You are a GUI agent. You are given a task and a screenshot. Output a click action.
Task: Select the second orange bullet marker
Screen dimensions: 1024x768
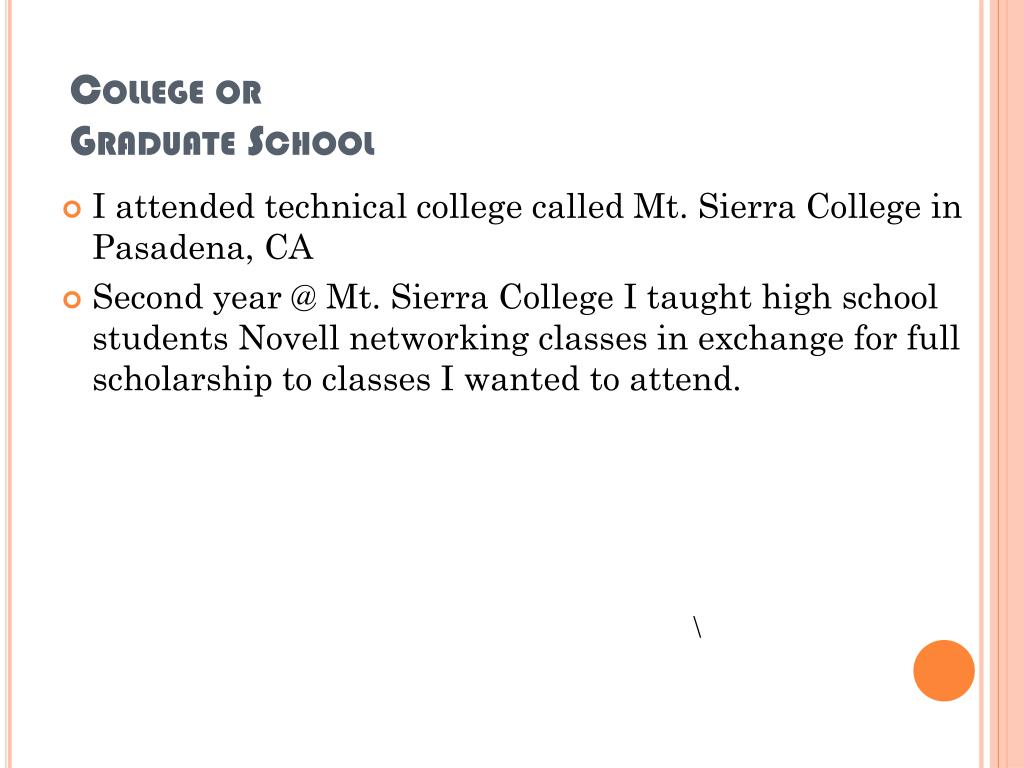click(72, 300)
